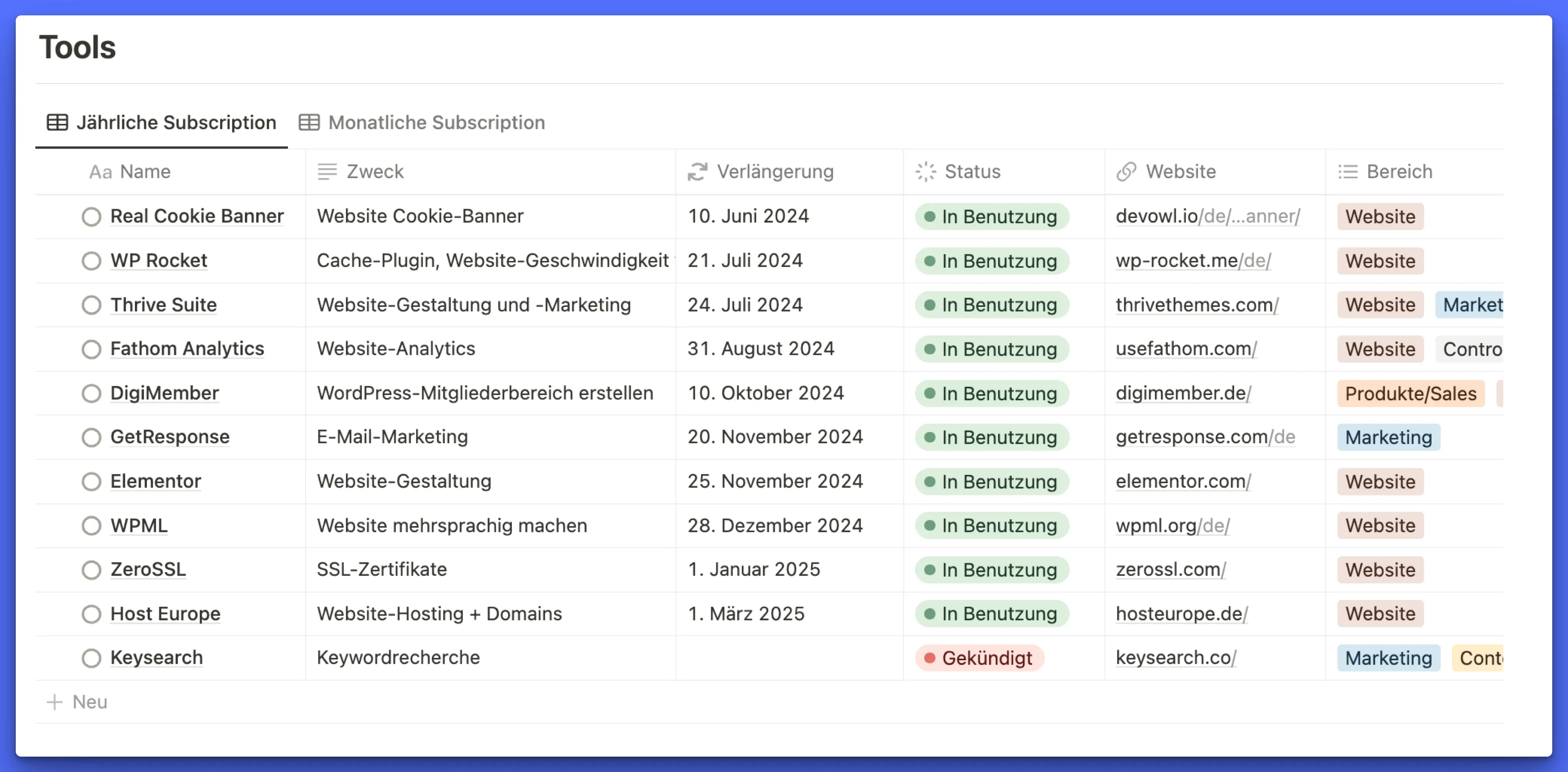Switch to the Monatliche Subscription tab

click(x=436, y=122)
